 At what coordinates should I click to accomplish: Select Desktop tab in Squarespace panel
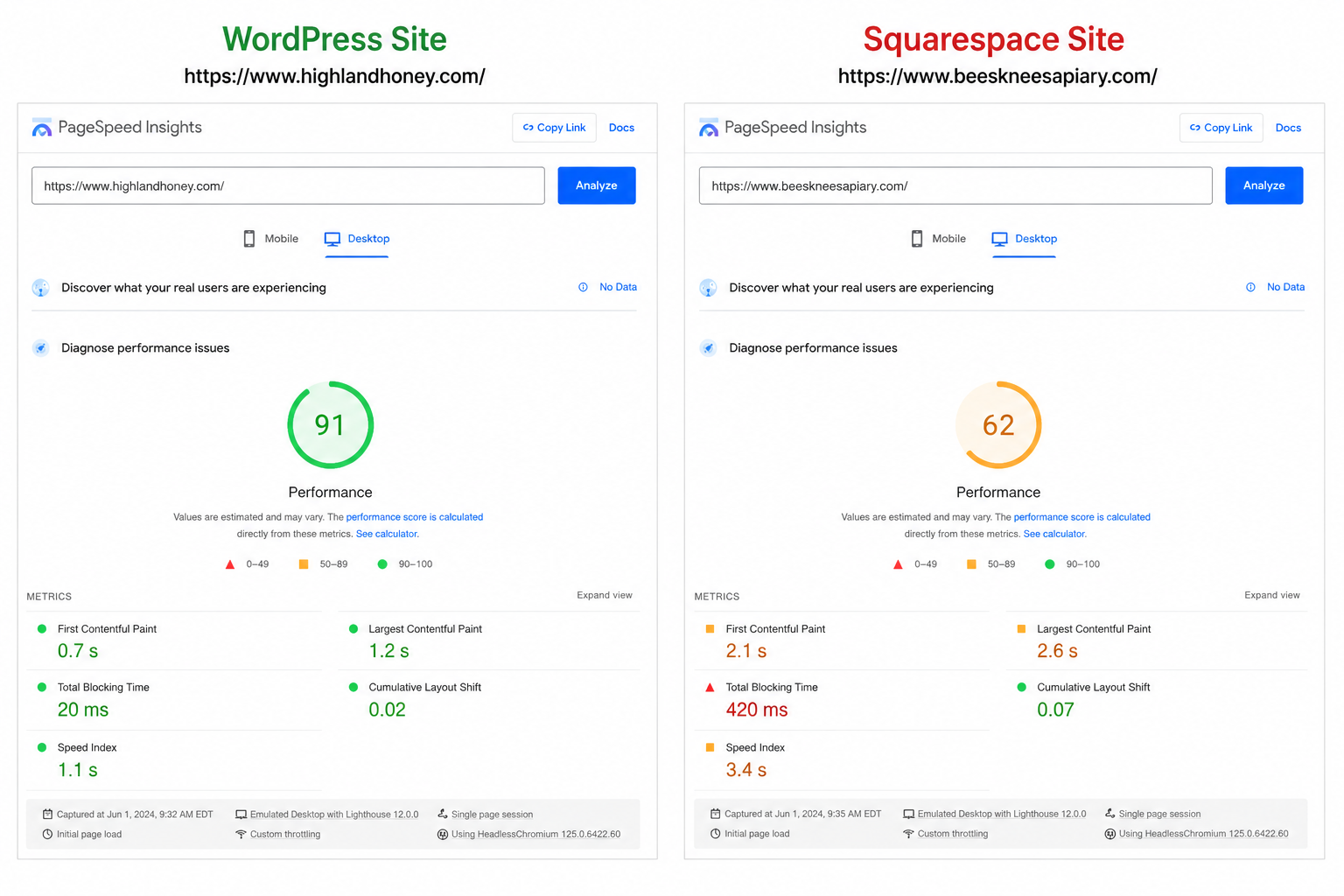[x=1024, y=239]
